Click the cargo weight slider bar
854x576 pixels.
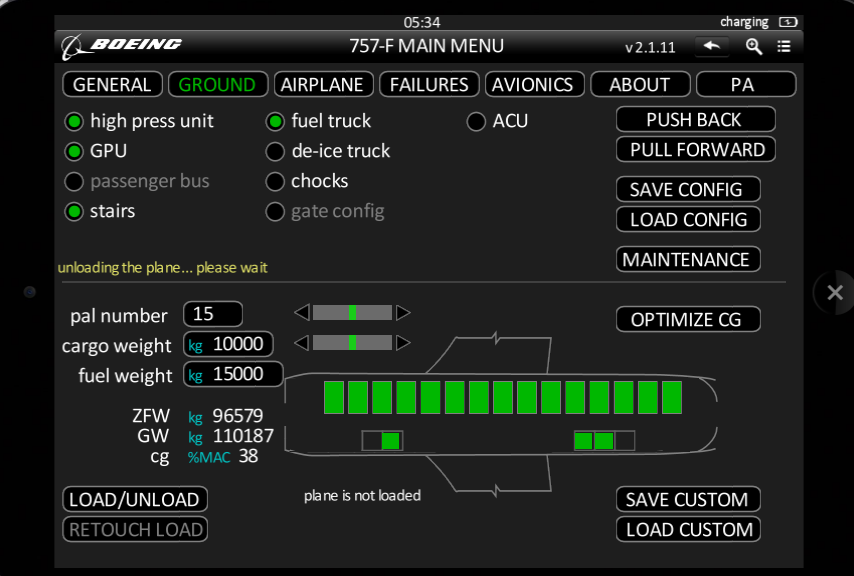(352, 342)
